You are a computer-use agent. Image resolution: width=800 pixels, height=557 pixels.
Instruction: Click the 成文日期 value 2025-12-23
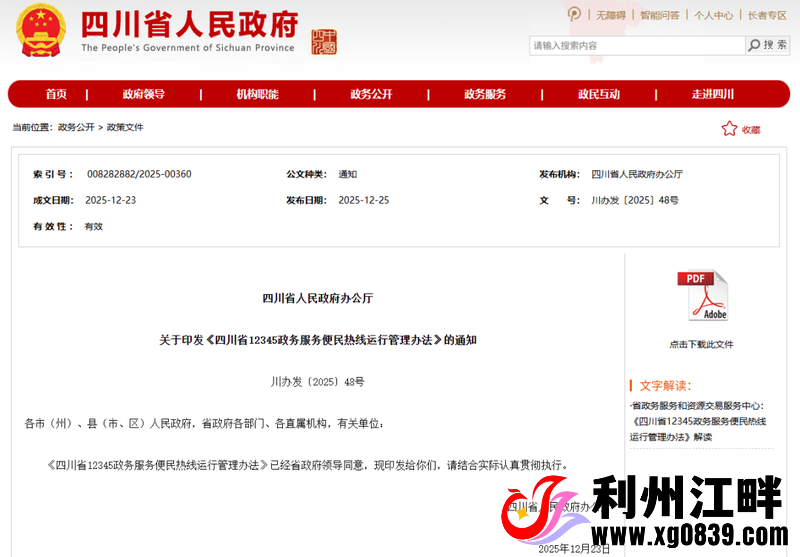pos(111,200)
